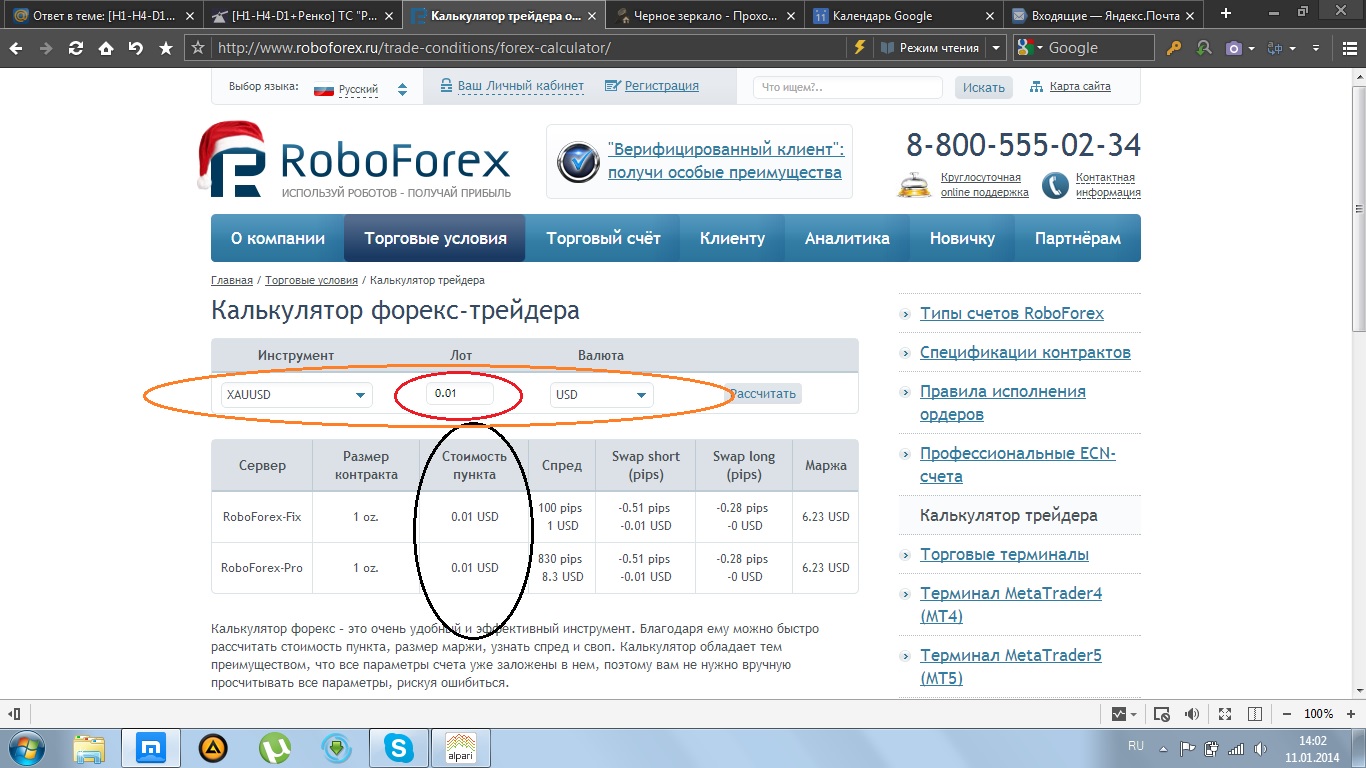Viewport: 1366px width, 768px height.
Task: Click the undo closed tab arrow
Action: 135,48
